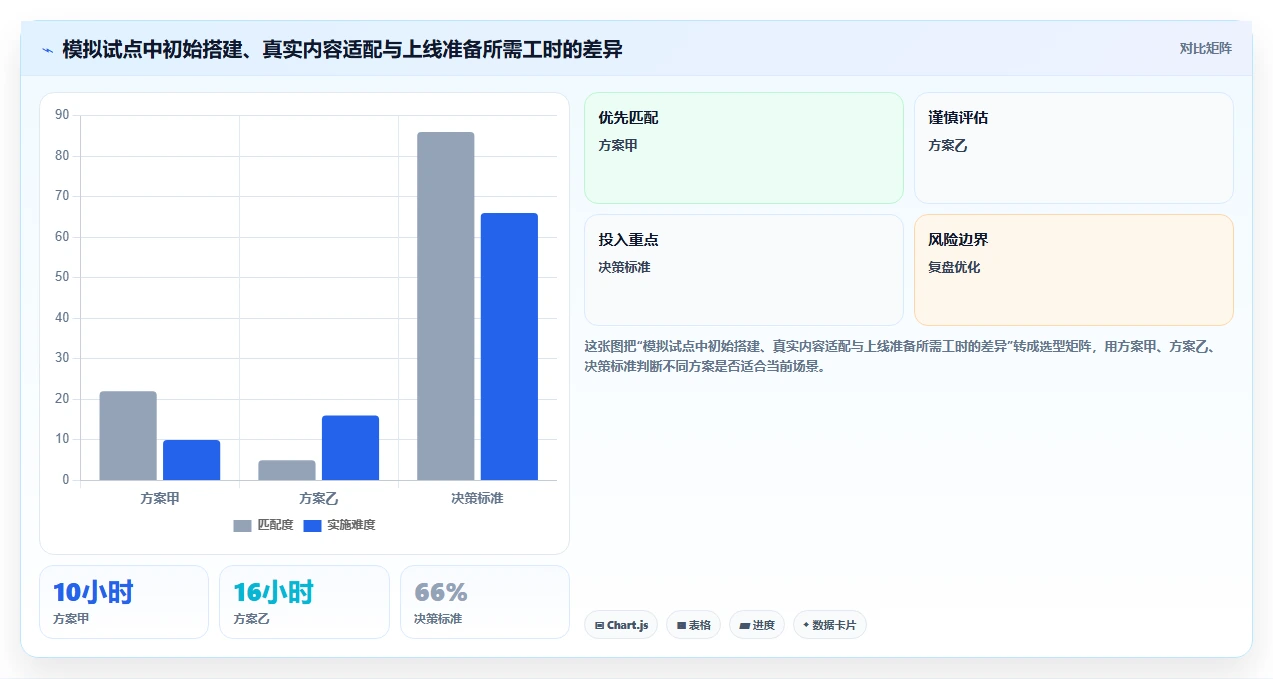This screenshot has height=679, width=1273.
Task: Open the 谨慎评估 card
Action: (1073, 148)
